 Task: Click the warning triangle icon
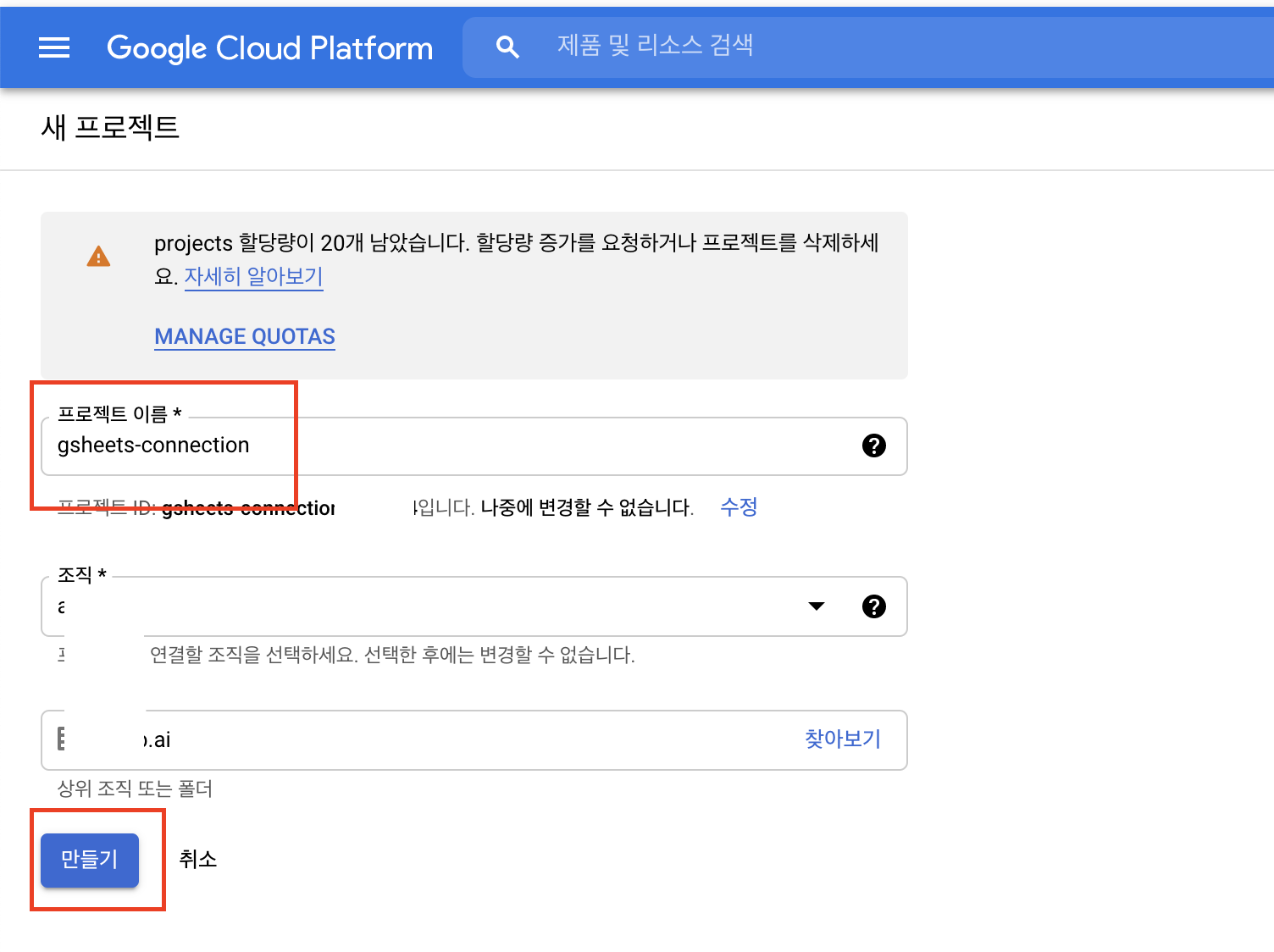click(98, 256)
